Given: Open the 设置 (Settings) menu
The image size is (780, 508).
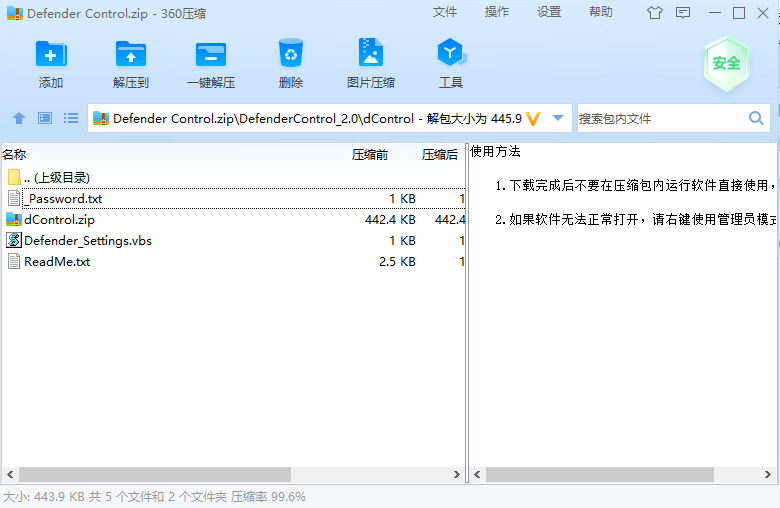Looking at the screenshot, I should (549, 12).
